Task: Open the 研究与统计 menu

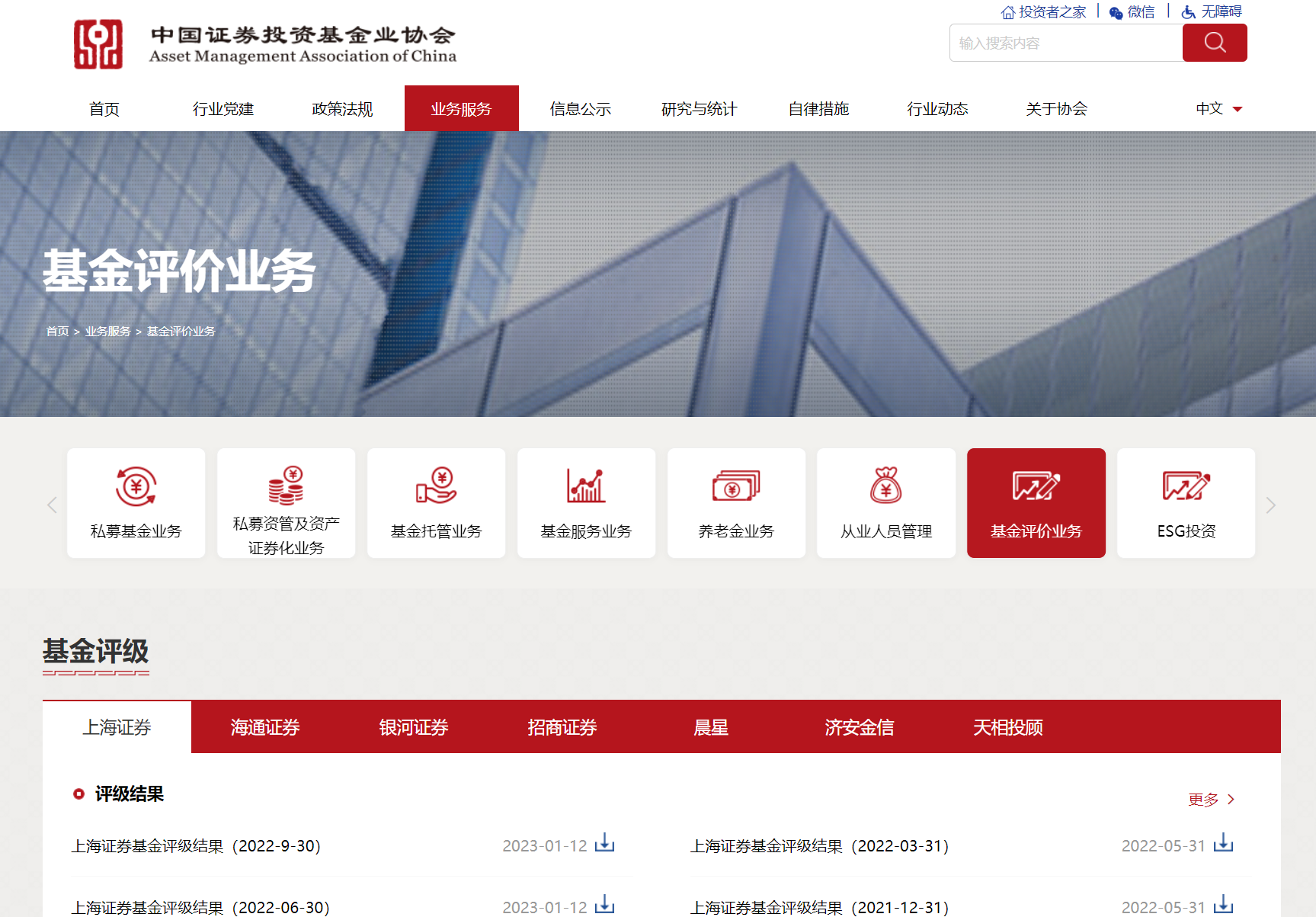Action: pos(700,109)
